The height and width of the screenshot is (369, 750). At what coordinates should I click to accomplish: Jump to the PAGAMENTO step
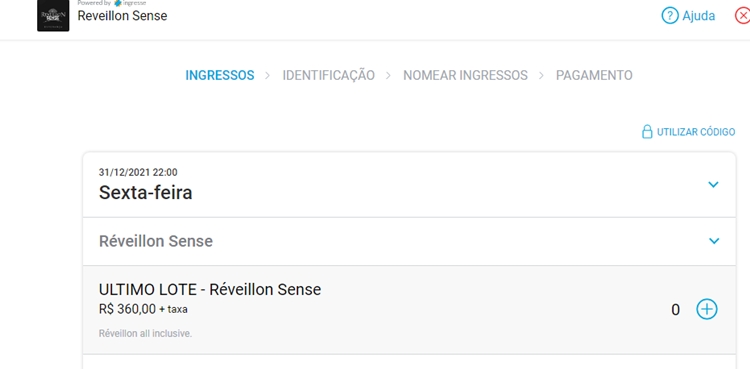coord(594,76)
